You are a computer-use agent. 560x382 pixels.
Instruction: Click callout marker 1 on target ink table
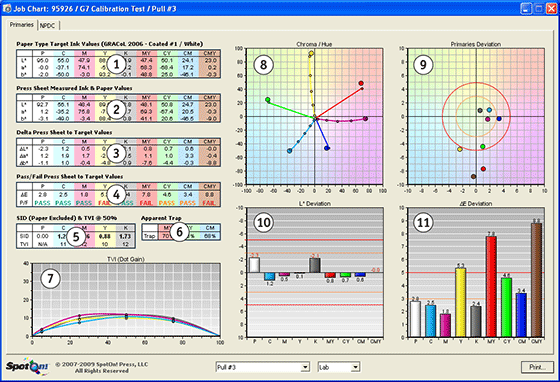click(116, 64)
